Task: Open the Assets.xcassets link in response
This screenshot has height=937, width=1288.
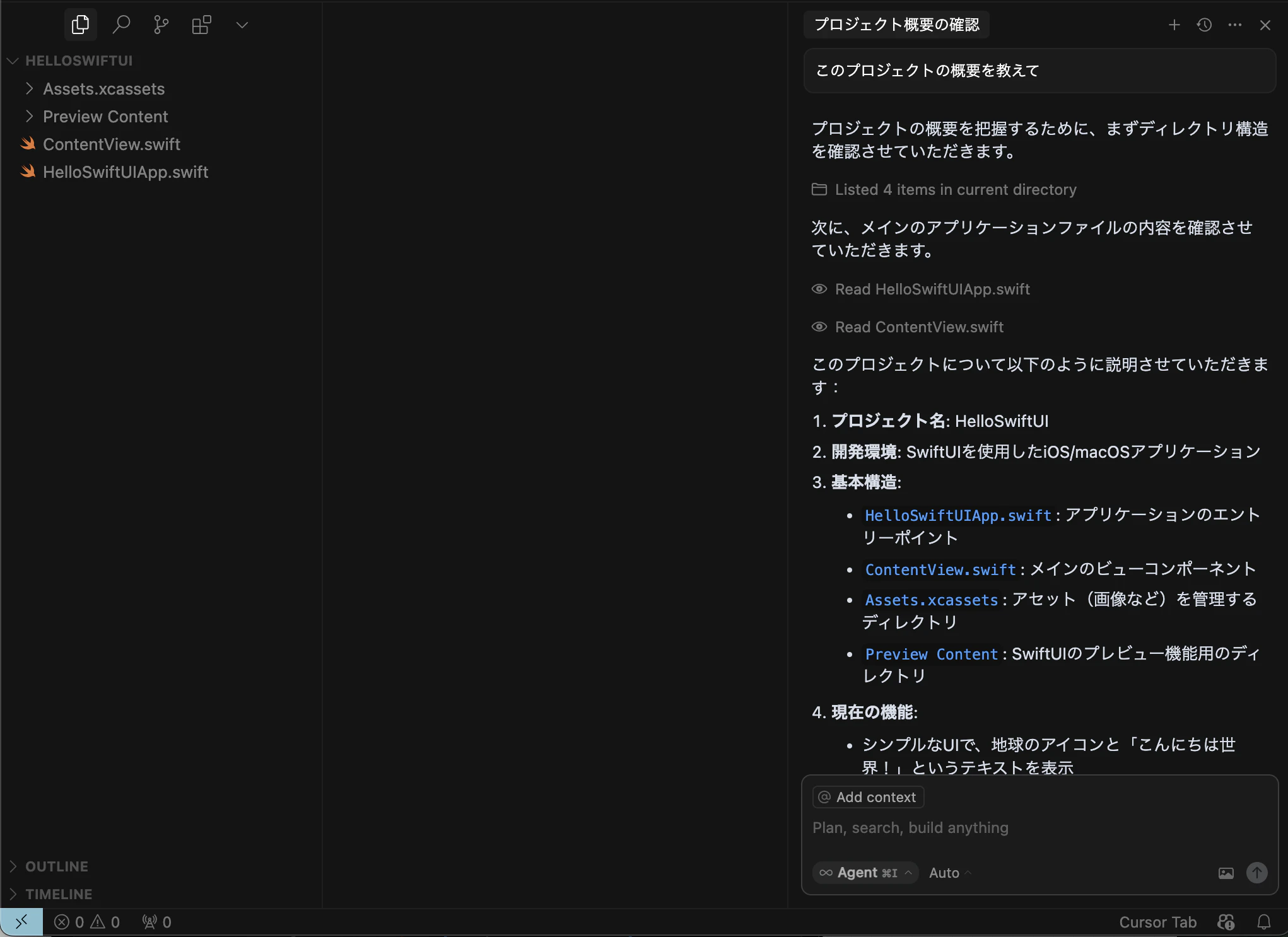Action: 932,600
